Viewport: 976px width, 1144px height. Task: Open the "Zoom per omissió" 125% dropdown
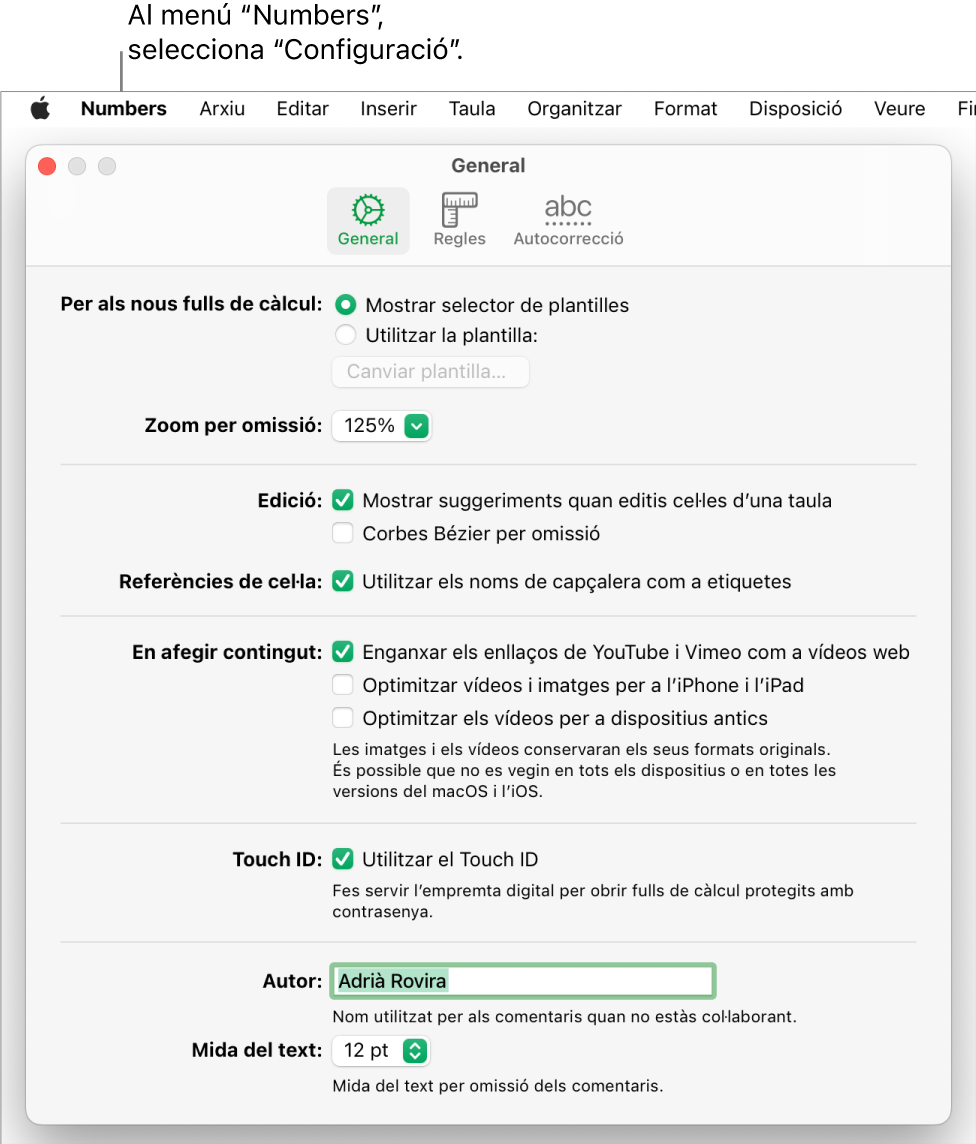point(381,426)
